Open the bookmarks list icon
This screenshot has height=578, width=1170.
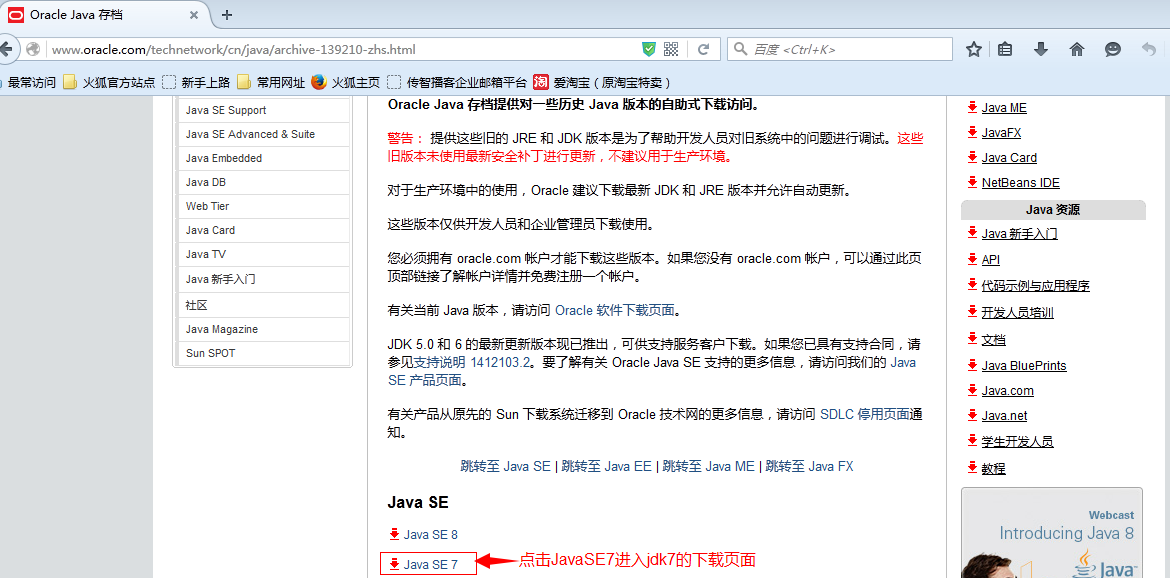[x=1005, y=49]
